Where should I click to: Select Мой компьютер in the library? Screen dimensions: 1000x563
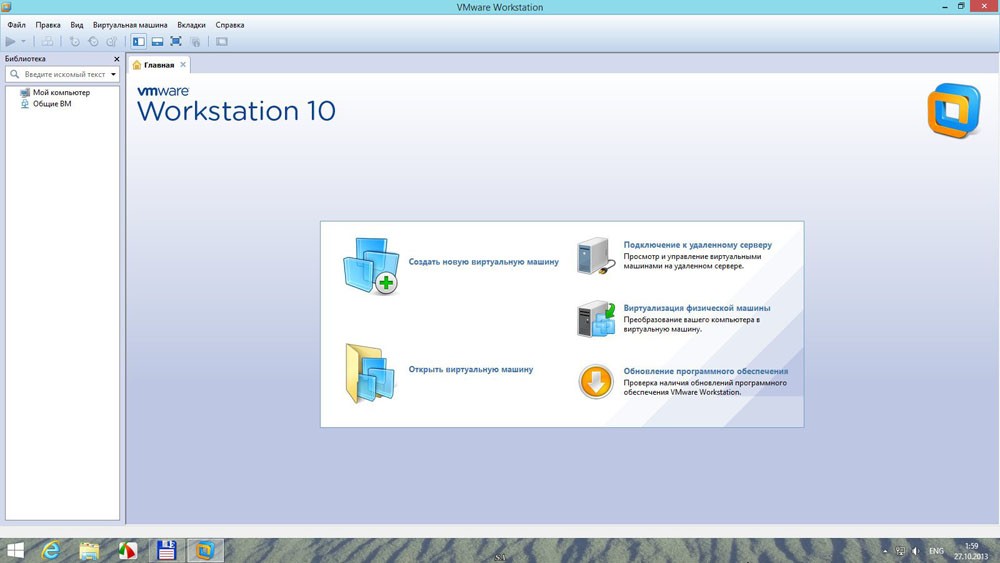[x=61, y=92]
